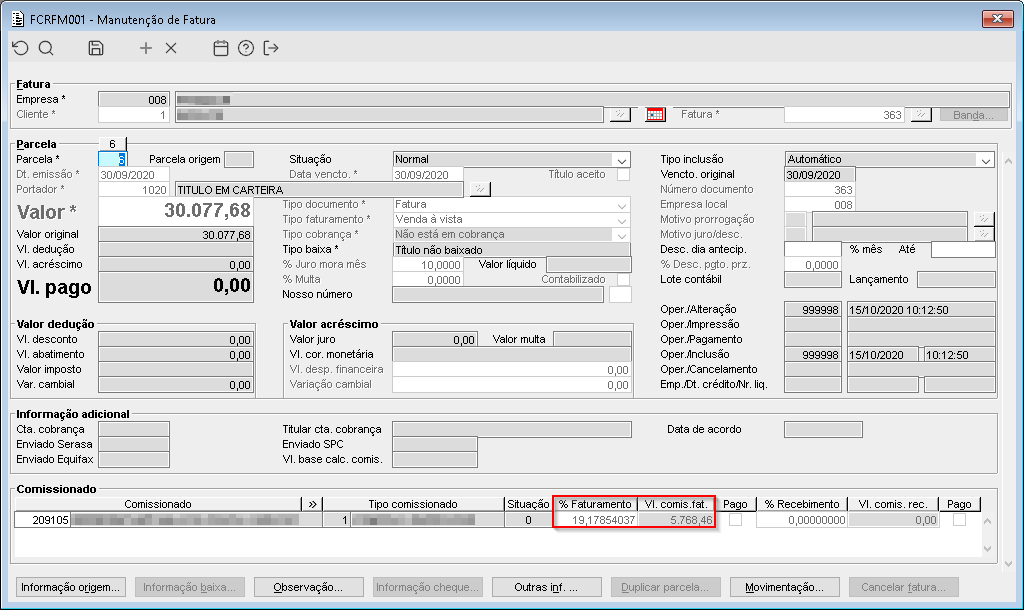Click the % Recebimento column header
The width and height of the screenshot is (1024, 610).
point(802,504)
